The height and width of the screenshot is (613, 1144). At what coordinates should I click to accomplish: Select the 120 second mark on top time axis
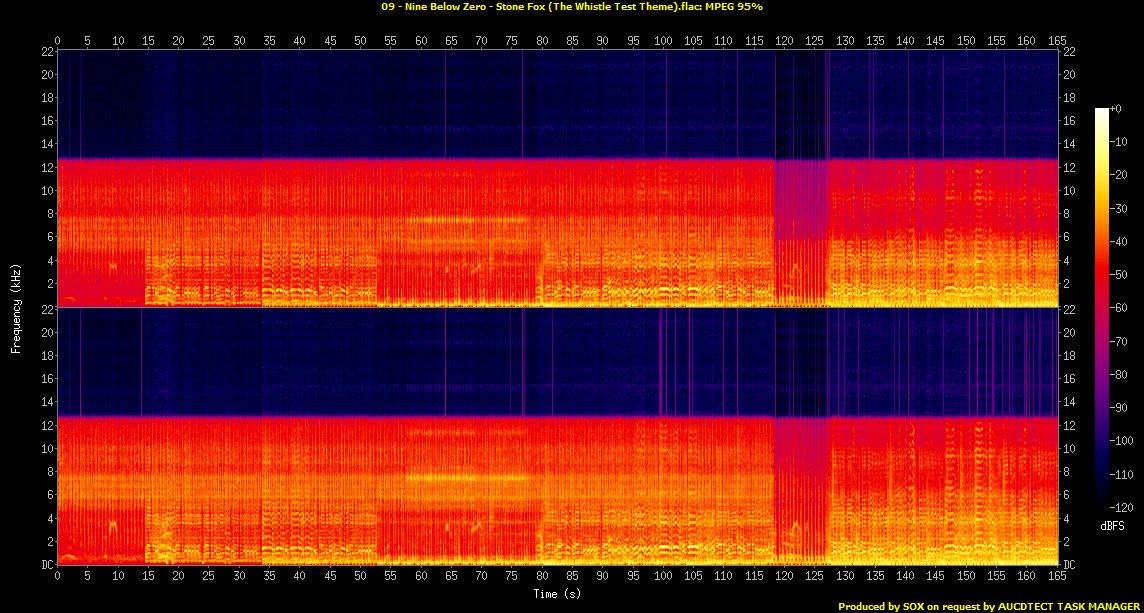click(784, 41)
